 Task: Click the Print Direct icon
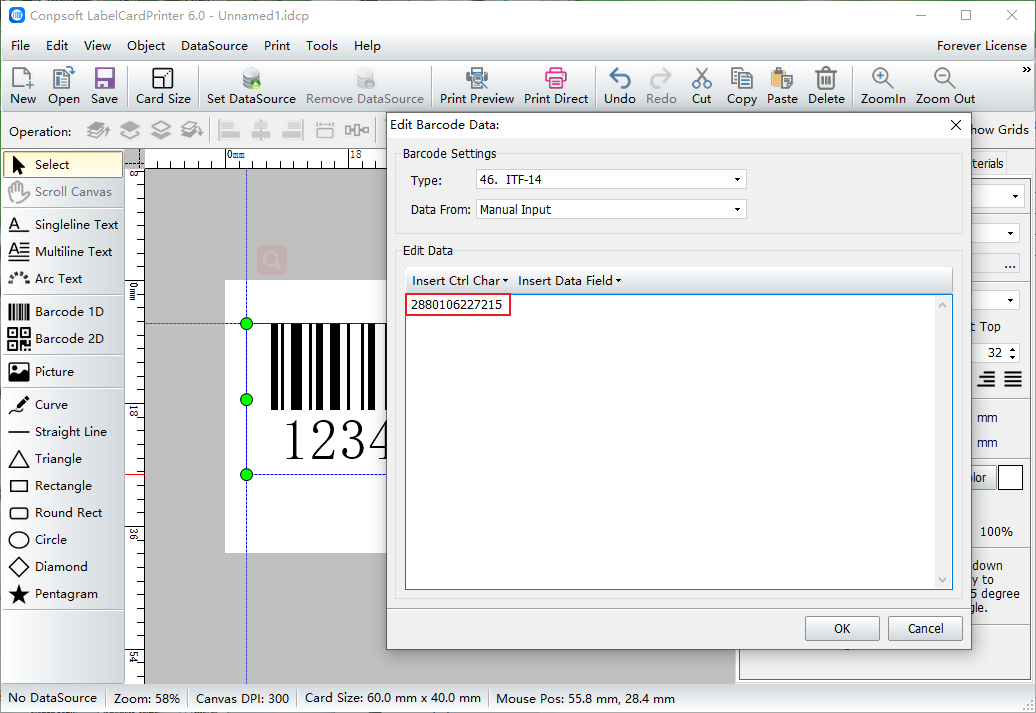556,86
